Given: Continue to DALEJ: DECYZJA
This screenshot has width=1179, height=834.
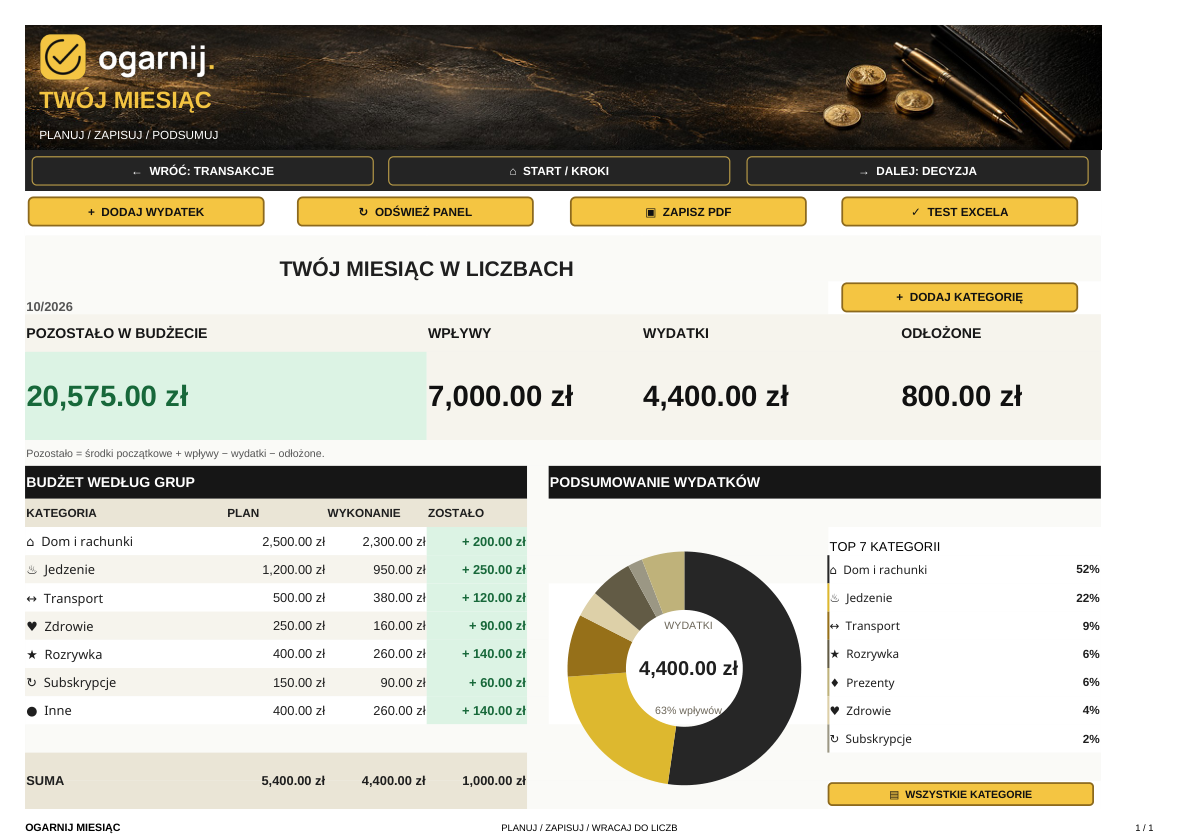Looking at the screenshot, I should [x=917, y=171].
